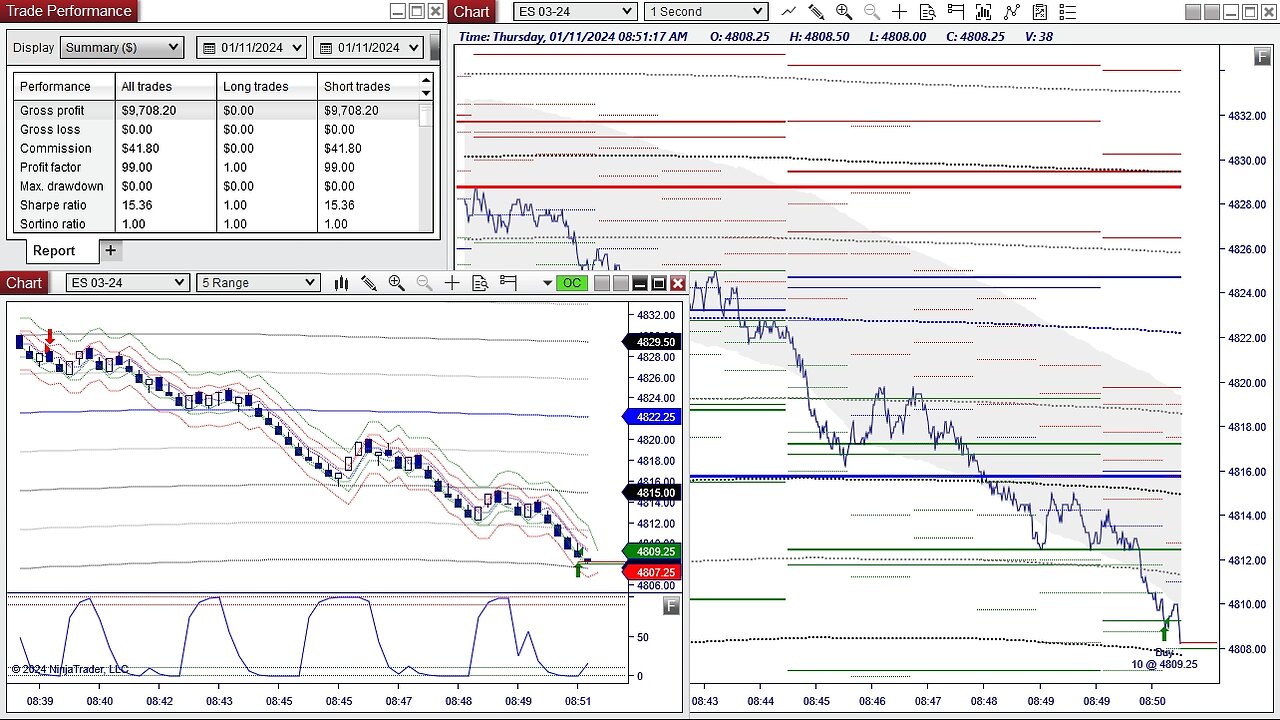Select the Trade Performance window title tab
This screenshot has width=1280, height=720.
click(x=69, y=11)
